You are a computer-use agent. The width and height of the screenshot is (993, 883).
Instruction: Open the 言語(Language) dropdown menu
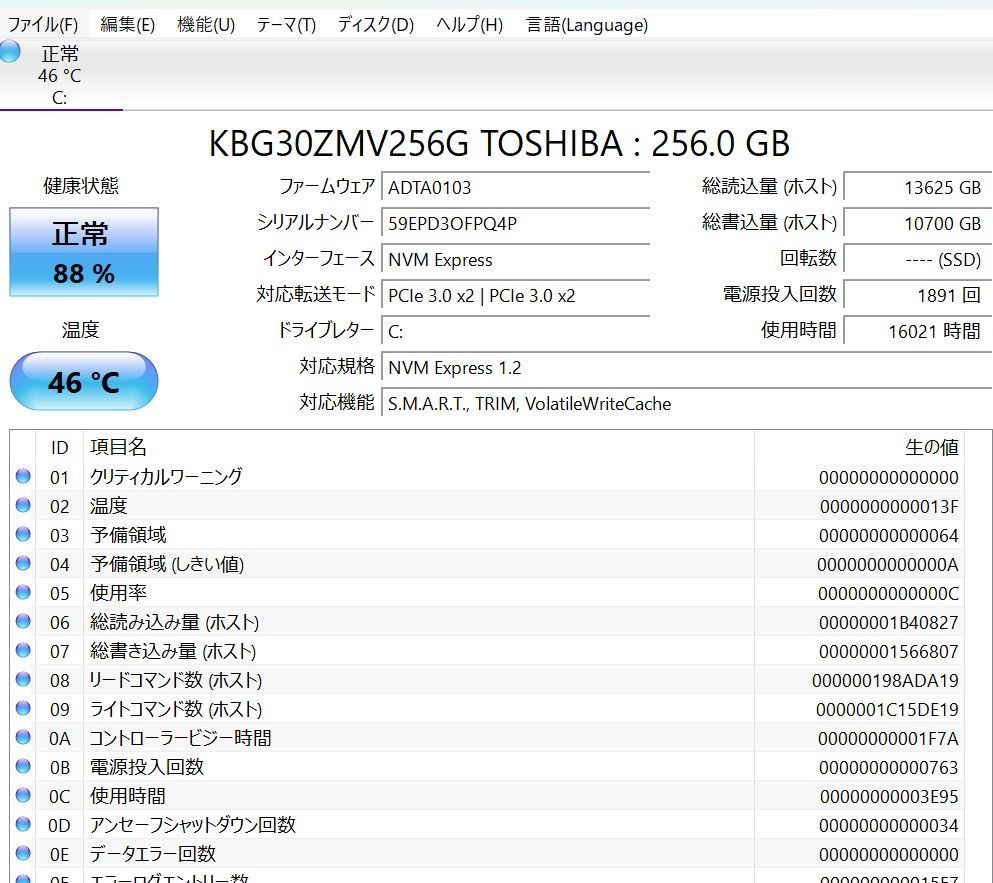coord(585,24)
